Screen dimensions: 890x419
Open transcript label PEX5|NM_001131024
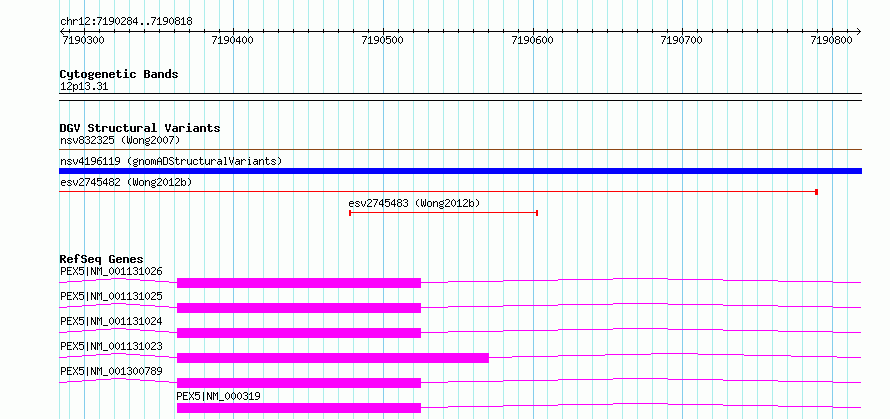[x=111, y=321]
